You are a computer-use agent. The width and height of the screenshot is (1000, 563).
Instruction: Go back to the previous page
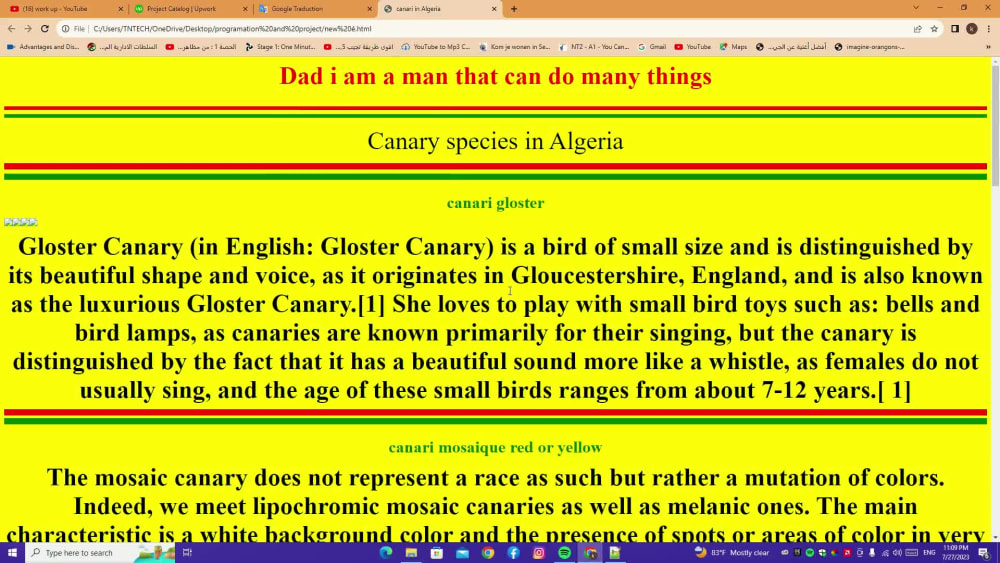click(11, 29)
